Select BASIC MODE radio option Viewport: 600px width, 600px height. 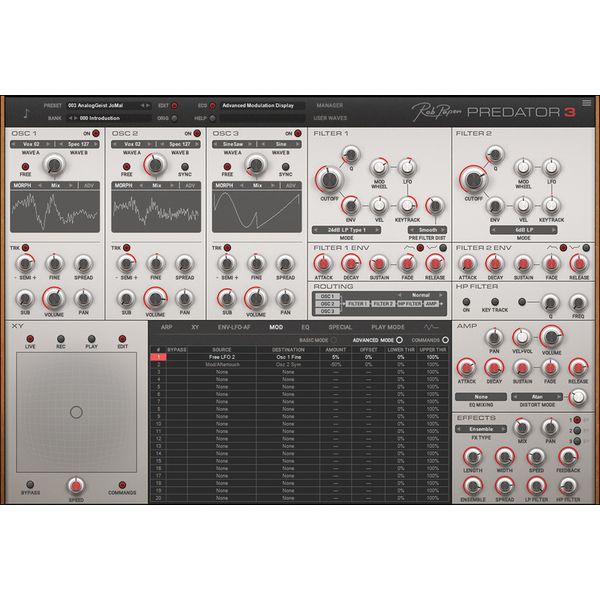(x=334, y=340)
